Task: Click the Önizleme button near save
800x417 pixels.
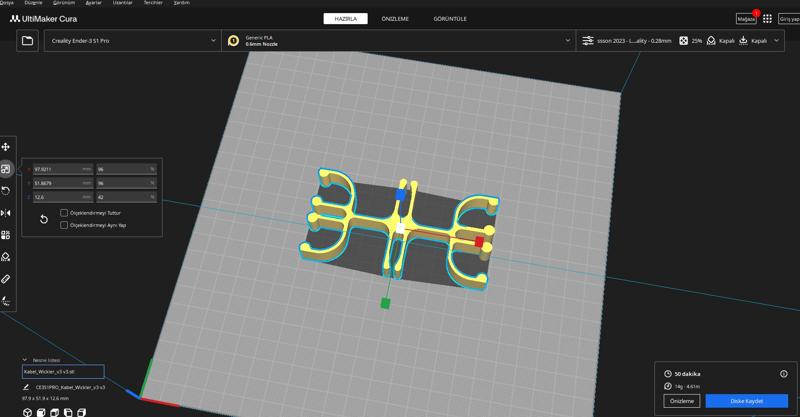Action: tap(682, 401)
